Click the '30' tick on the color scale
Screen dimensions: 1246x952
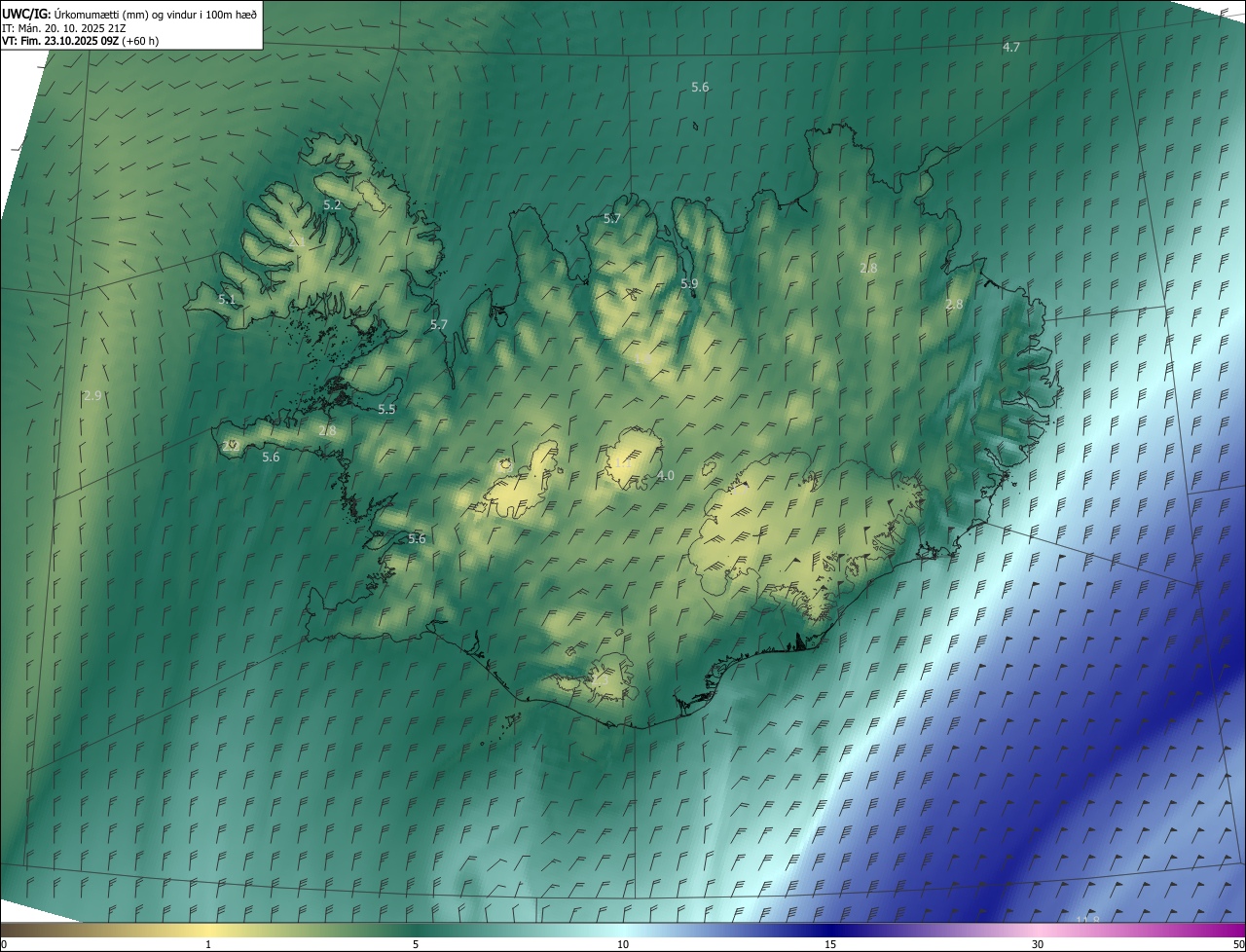click(x=1038, y=944)
